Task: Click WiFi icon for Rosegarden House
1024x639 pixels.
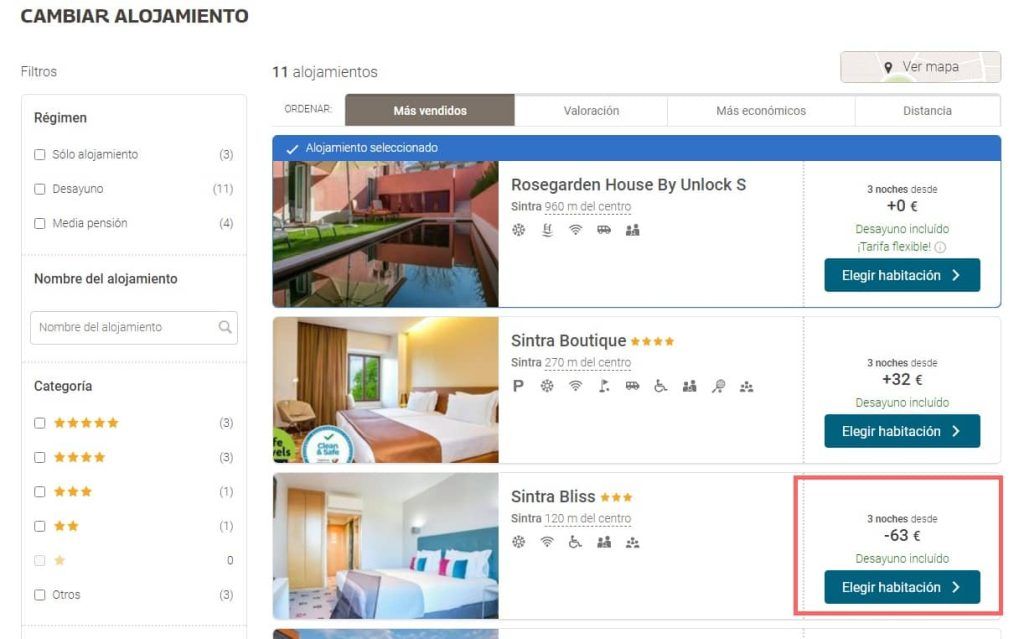Action: click(575, 230)
